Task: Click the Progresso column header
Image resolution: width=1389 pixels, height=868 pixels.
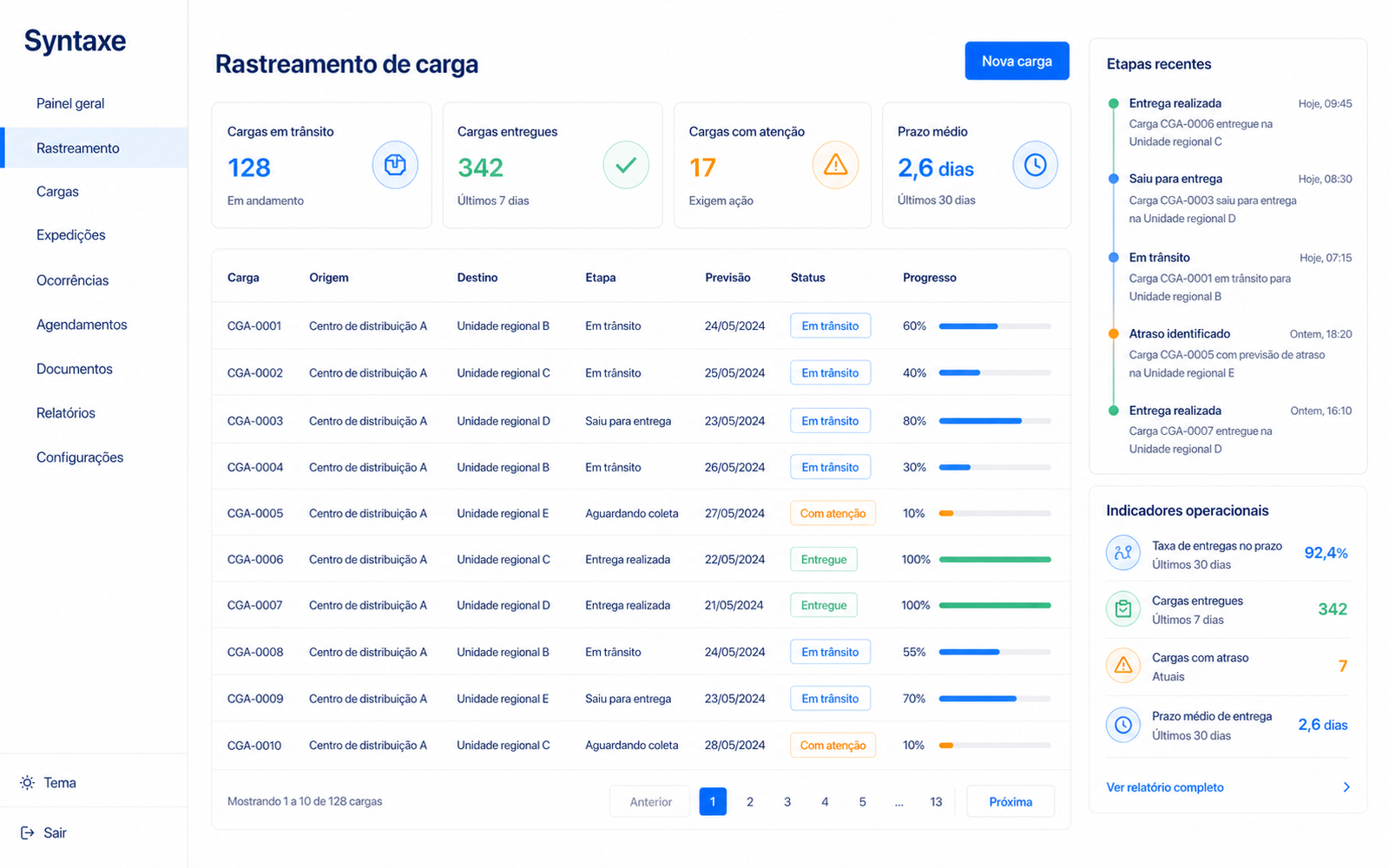Action: click(x=930, y=278)
